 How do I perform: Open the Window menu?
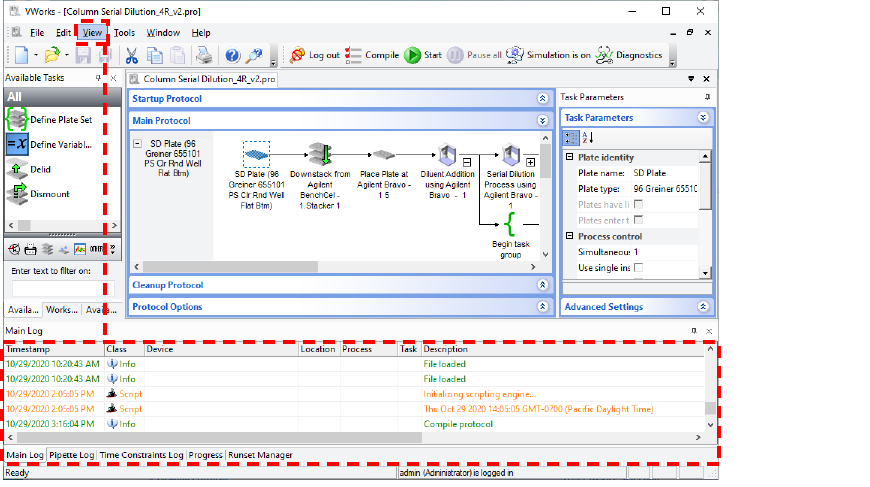click(x=163, y=33)
